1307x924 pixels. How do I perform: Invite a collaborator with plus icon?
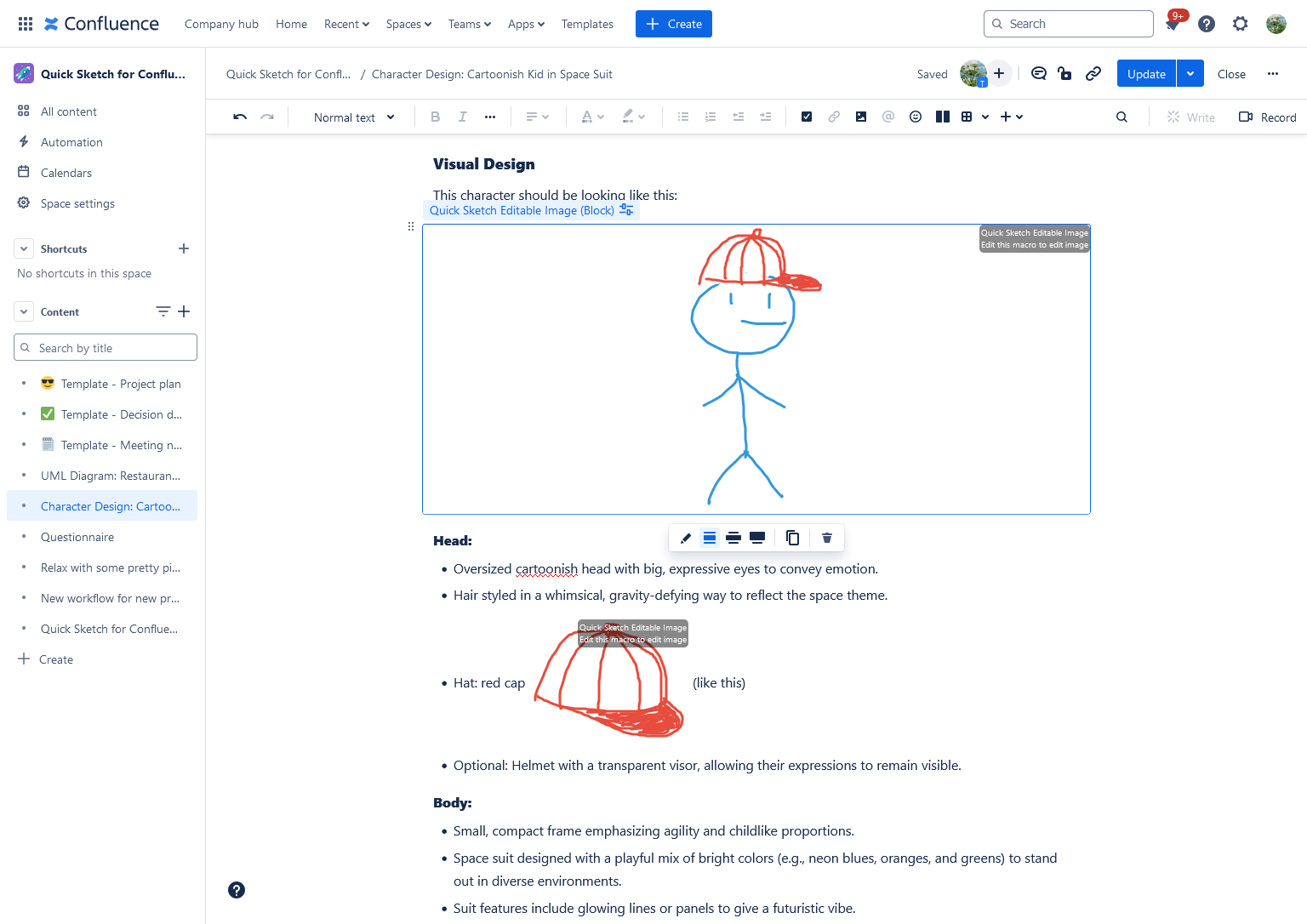tap(999, 74)
